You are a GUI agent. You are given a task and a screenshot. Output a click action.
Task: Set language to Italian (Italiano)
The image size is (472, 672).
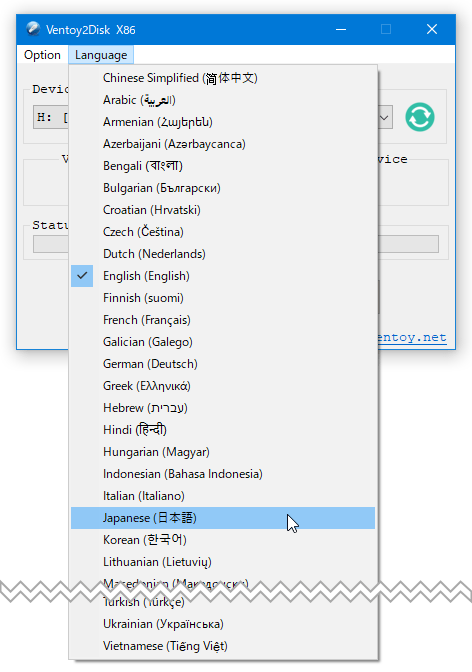pos(223,496)
